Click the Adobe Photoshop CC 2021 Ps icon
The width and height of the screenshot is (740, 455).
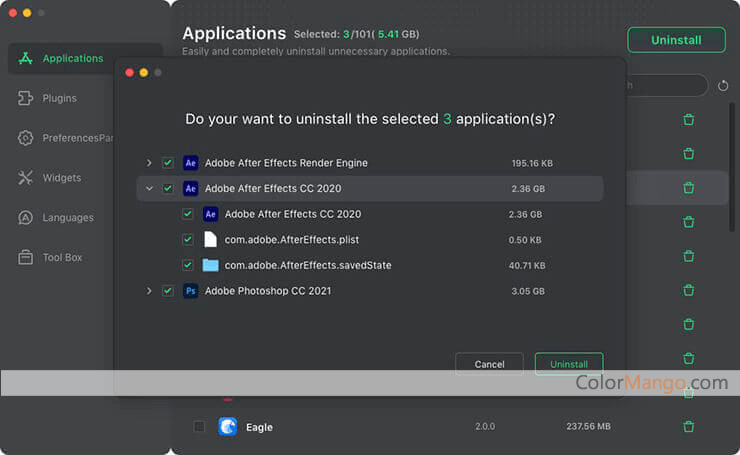[190, 291]
